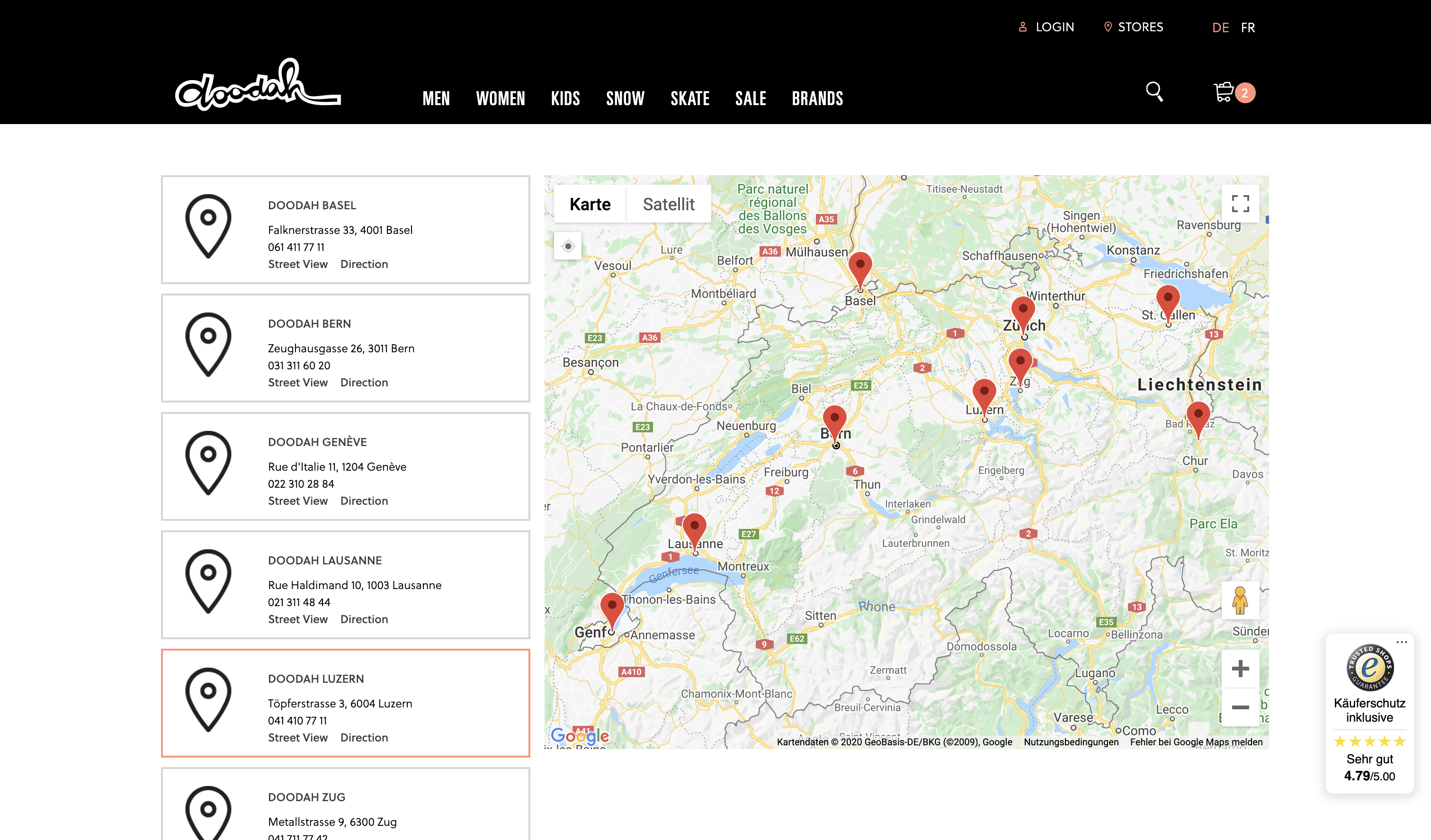Zoom in the map with plus
1431x840 pixels.
(x=1240, y=669)
